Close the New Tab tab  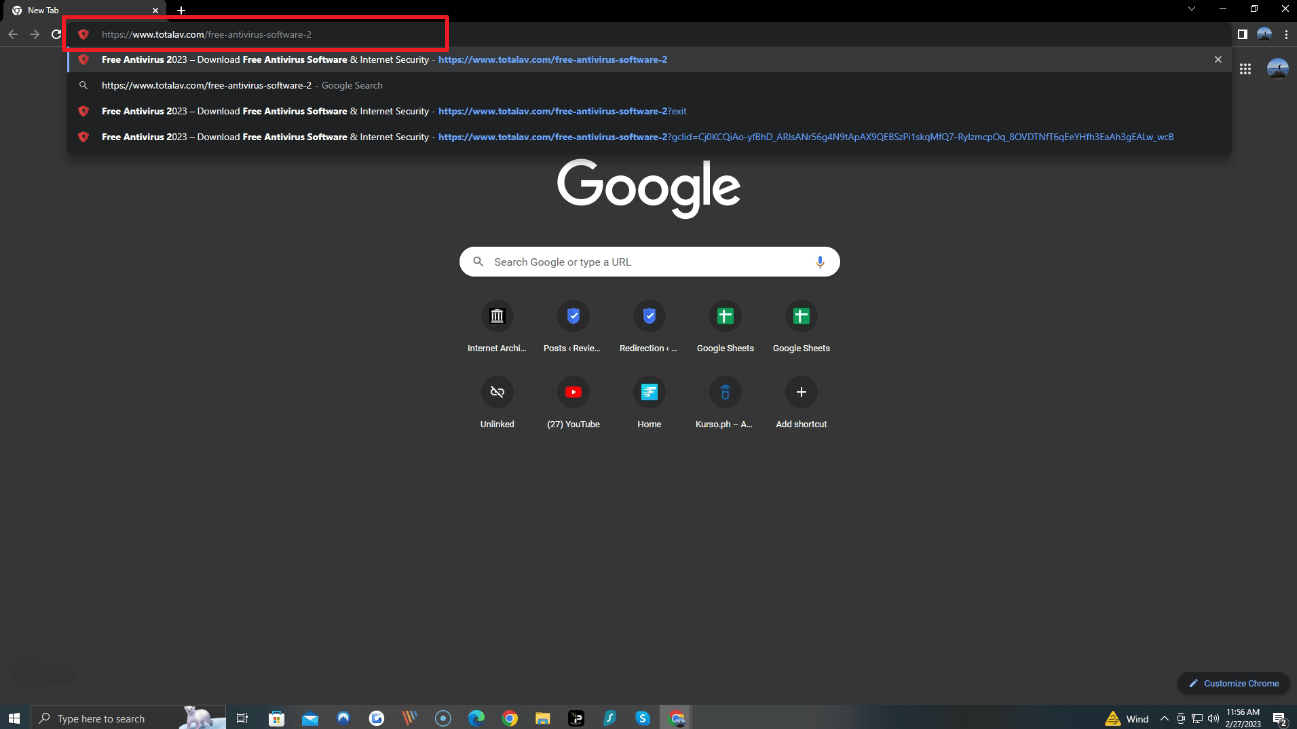155,10
